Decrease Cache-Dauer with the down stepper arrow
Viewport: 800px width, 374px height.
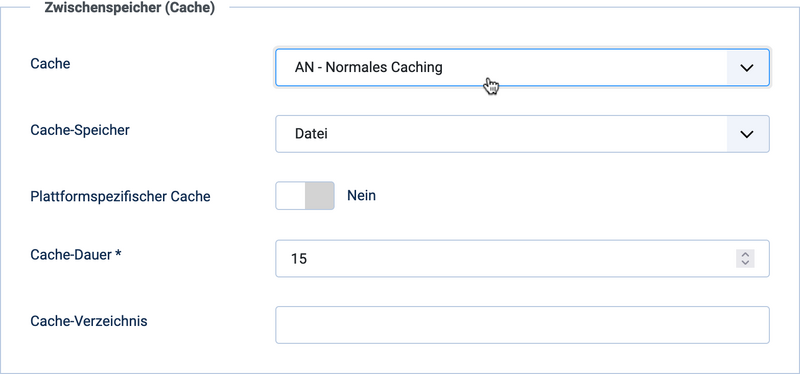tap(745, 263)
